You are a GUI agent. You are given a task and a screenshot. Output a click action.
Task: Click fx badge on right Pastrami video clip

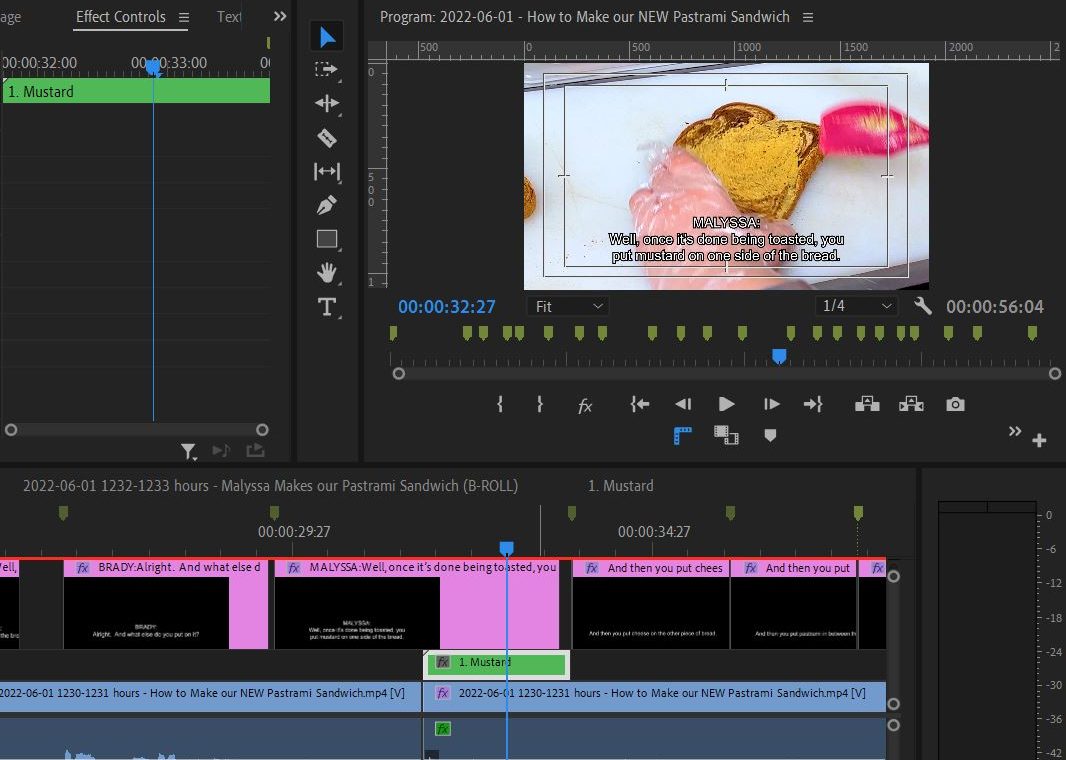tap(443, 693)
